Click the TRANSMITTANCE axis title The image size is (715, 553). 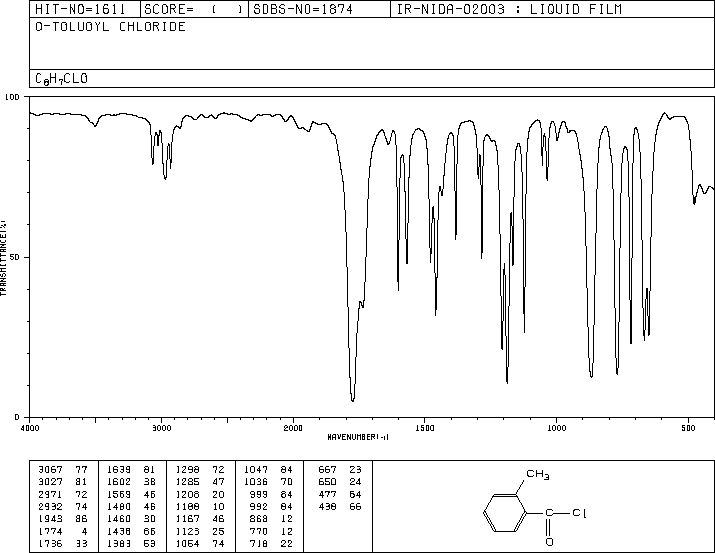[x=3, y=258]
